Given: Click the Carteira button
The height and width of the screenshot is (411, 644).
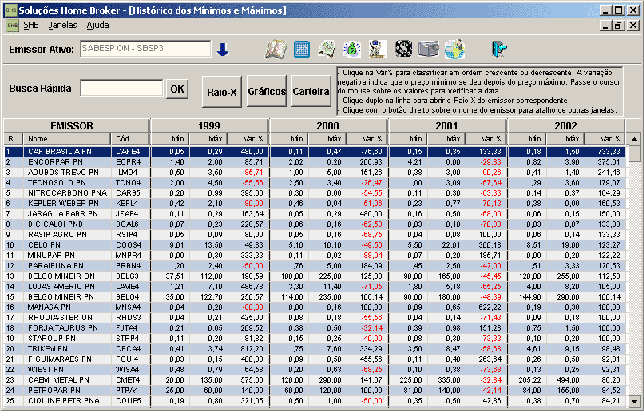Looking at the screenshot, I should [311, 91].
